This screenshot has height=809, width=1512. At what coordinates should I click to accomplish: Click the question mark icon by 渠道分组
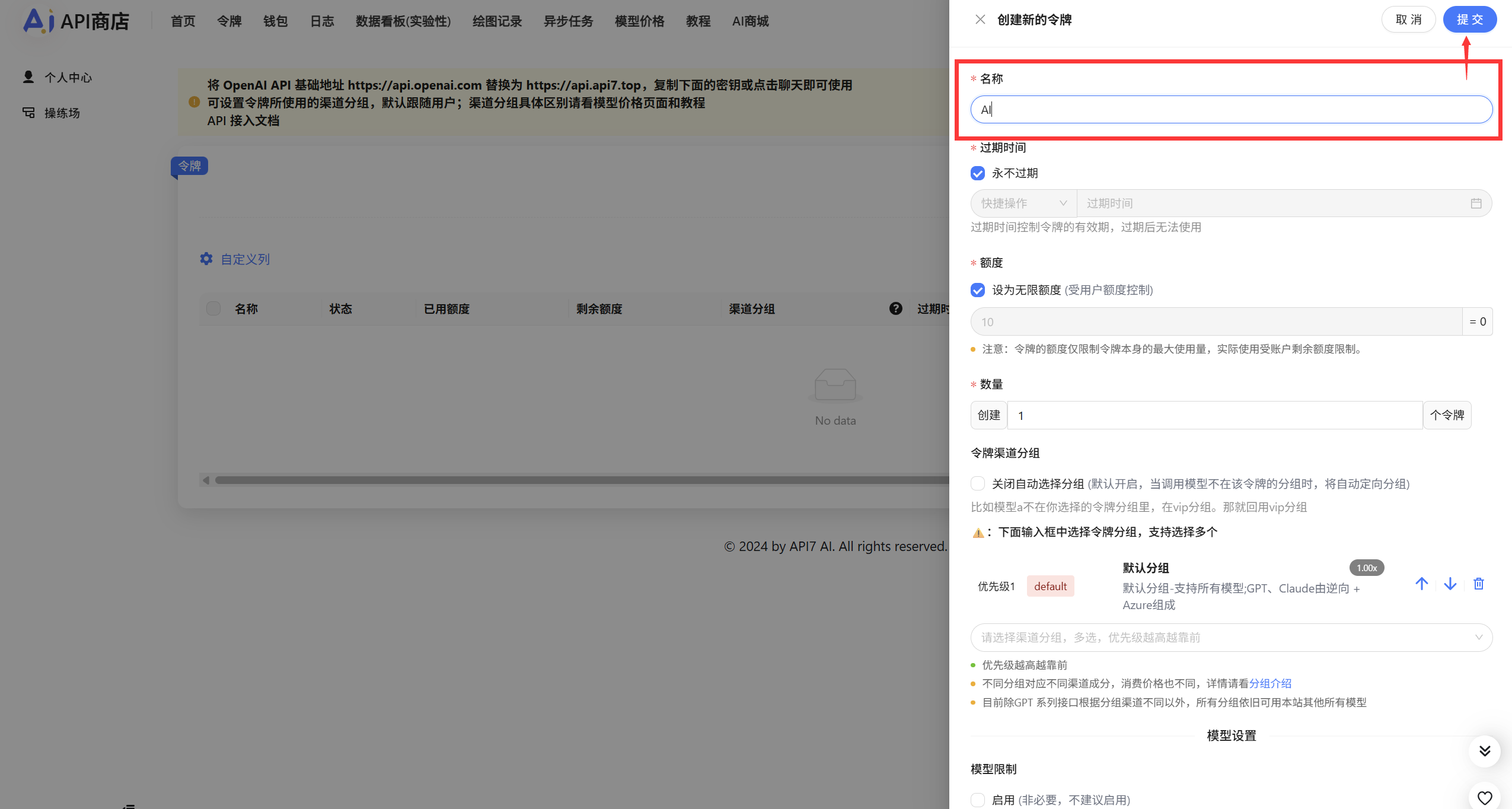click(895, 308)
